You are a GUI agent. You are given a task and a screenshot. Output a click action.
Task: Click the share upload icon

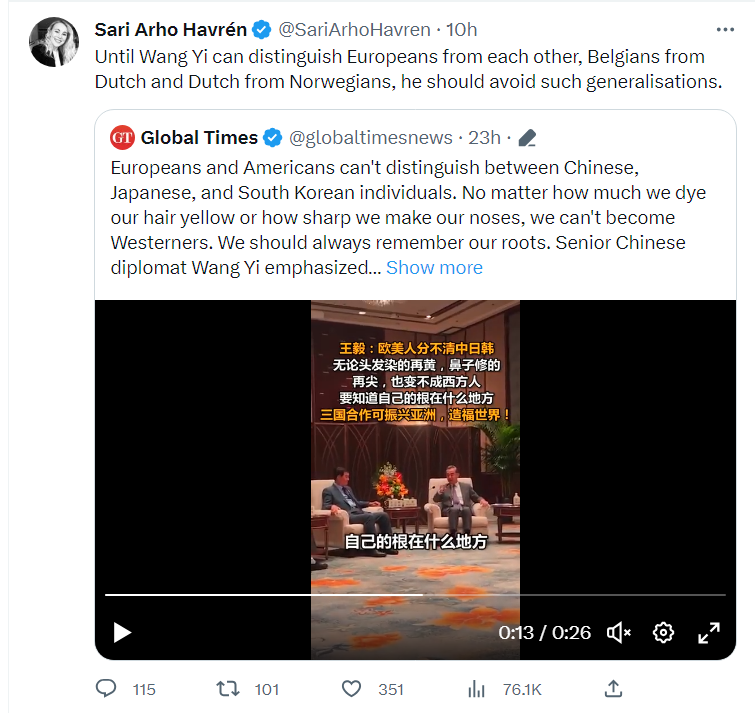614,689
